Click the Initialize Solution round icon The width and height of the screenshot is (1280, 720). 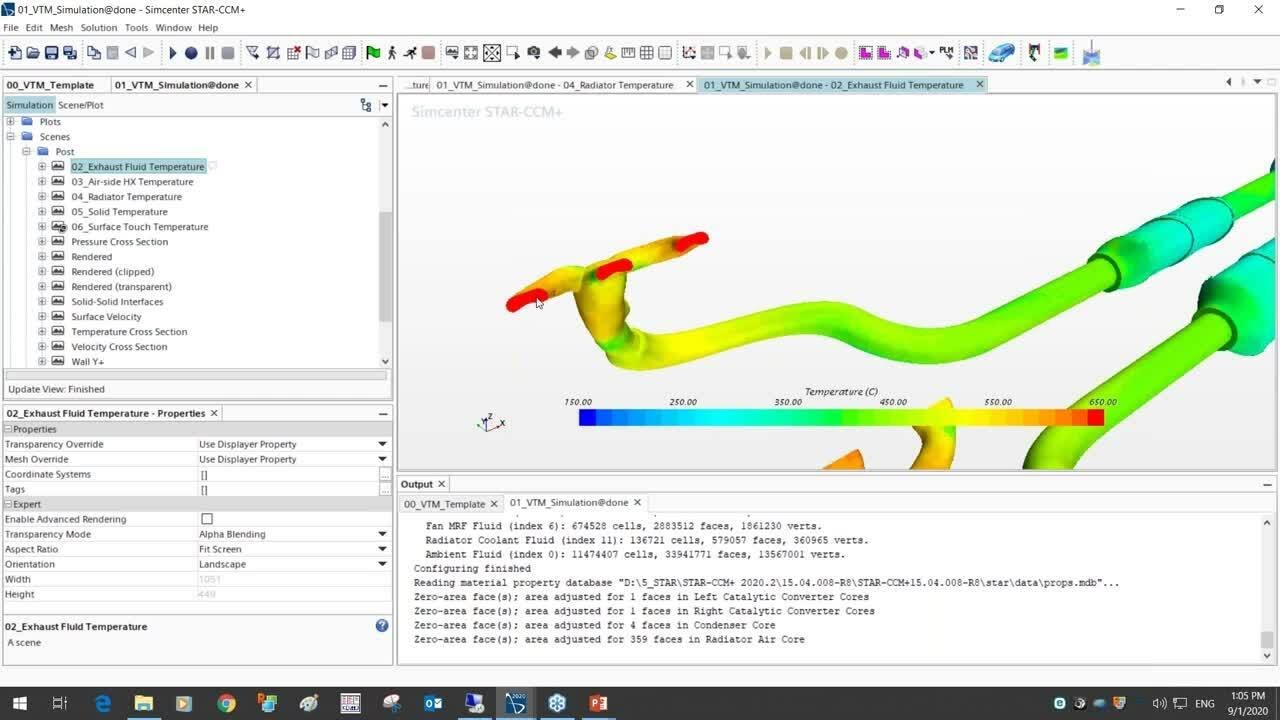pyautogui.click(x=191, y=53)
